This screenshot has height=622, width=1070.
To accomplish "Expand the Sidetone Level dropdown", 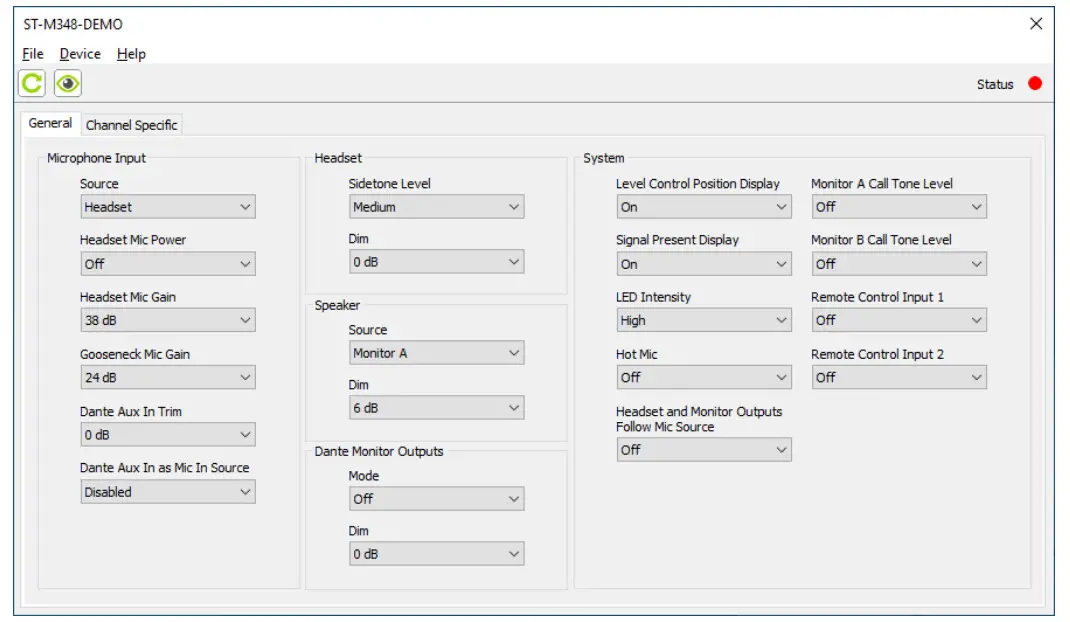I will pyautogui.click(x=436, y=207).
